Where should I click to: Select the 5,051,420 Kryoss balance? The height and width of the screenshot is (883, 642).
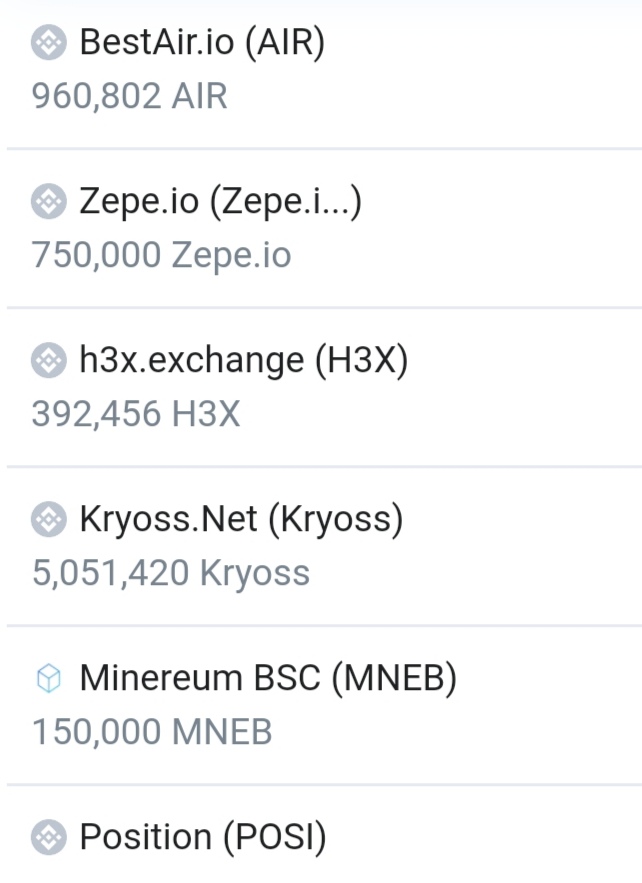point(171,573)
